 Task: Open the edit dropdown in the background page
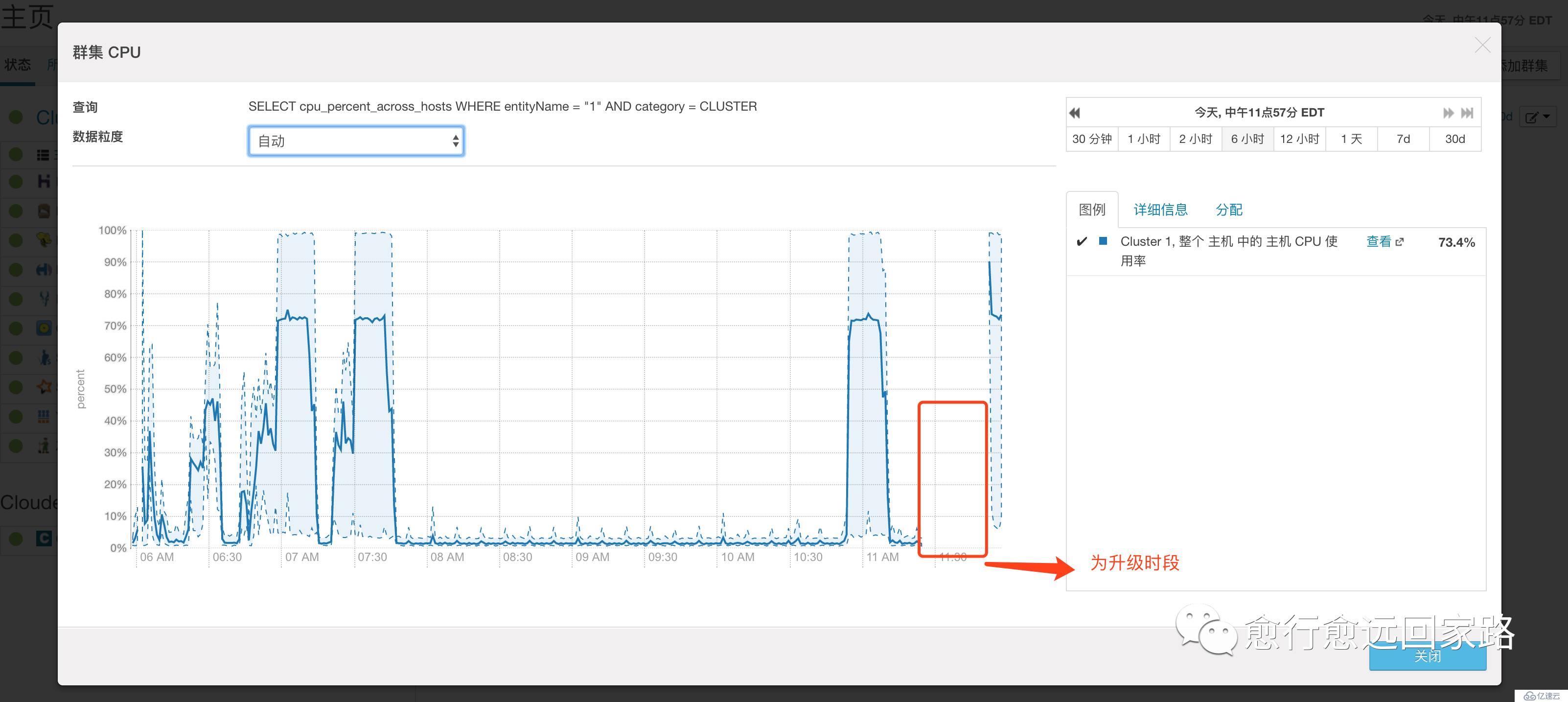[1538, 117]
